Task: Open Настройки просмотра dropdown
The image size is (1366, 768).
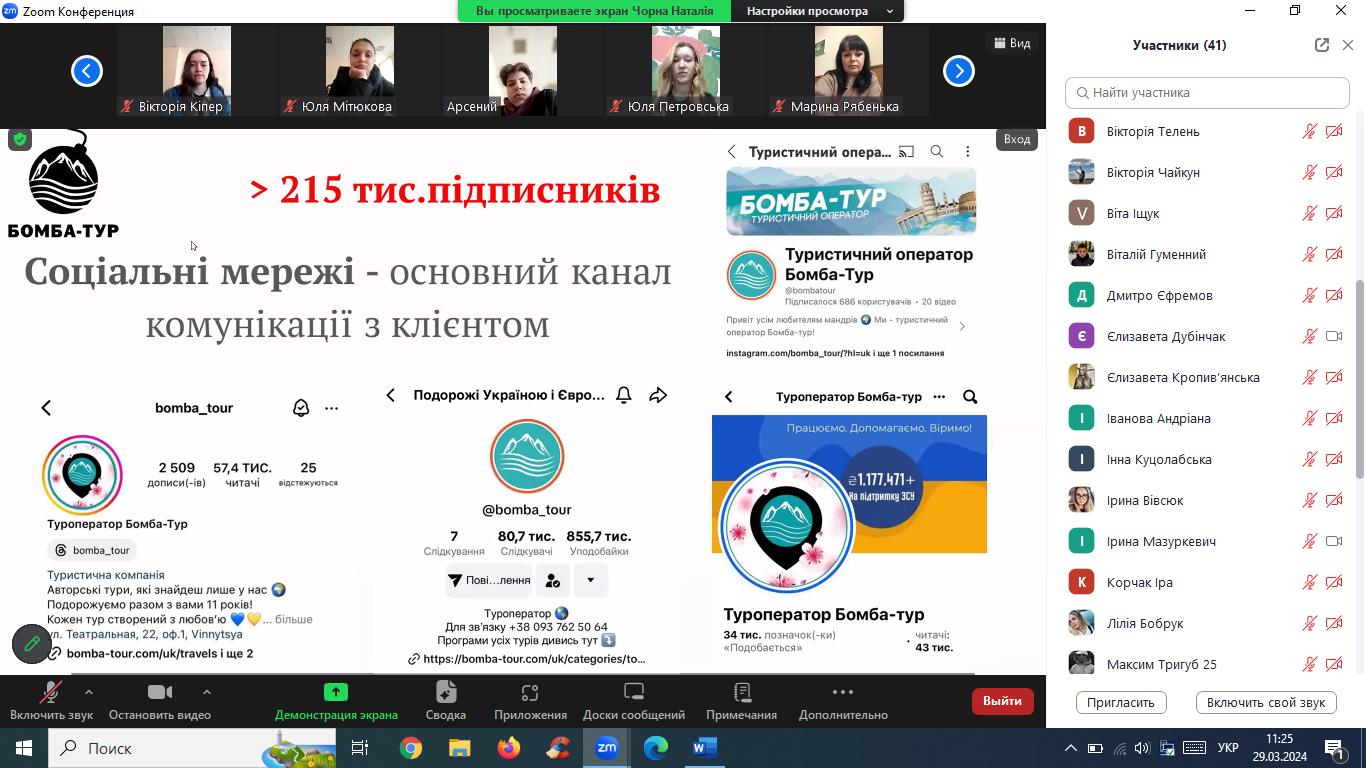Action: [x=818, y=11]
